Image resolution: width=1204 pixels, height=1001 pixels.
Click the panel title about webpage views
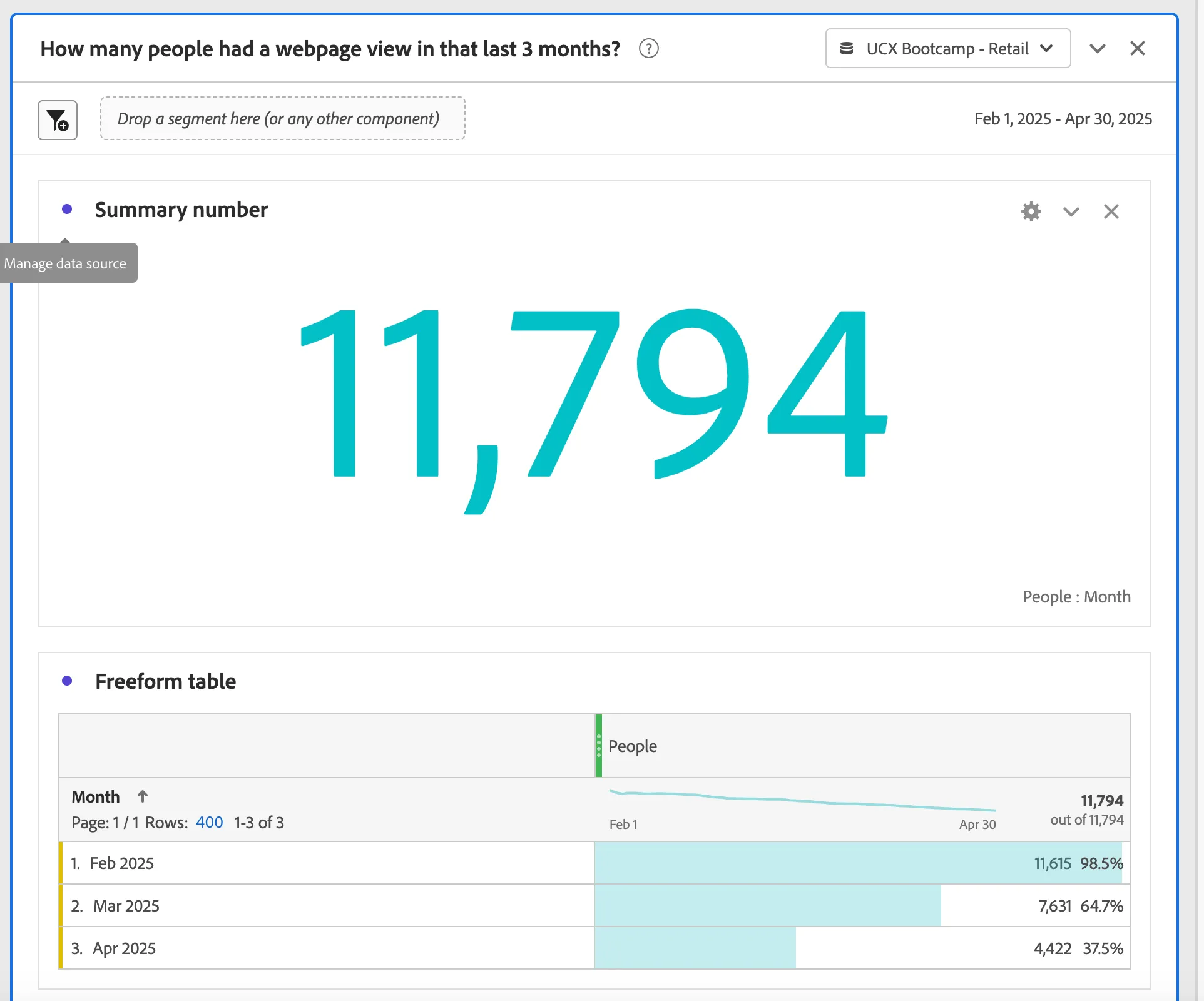click(x=330, y=48)
